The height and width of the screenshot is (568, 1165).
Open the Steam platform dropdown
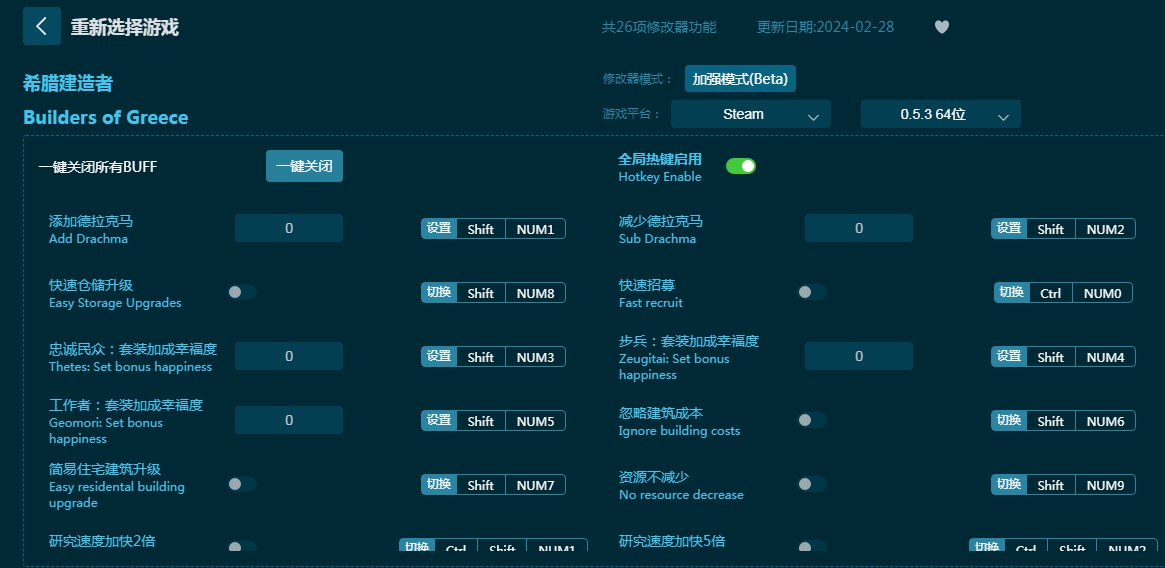750,114
